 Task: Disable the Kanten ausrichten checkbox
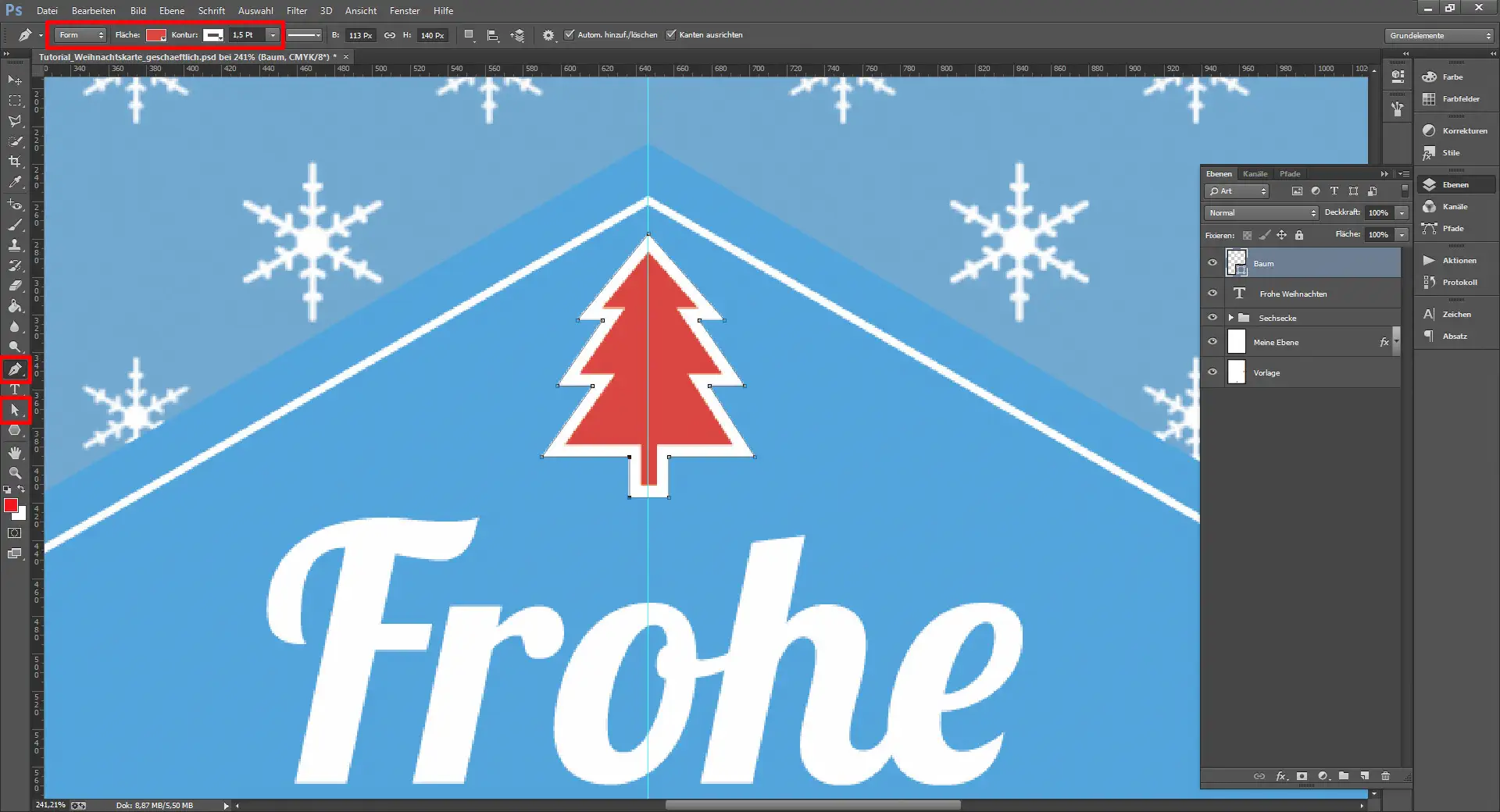click(x=672, y=34)
